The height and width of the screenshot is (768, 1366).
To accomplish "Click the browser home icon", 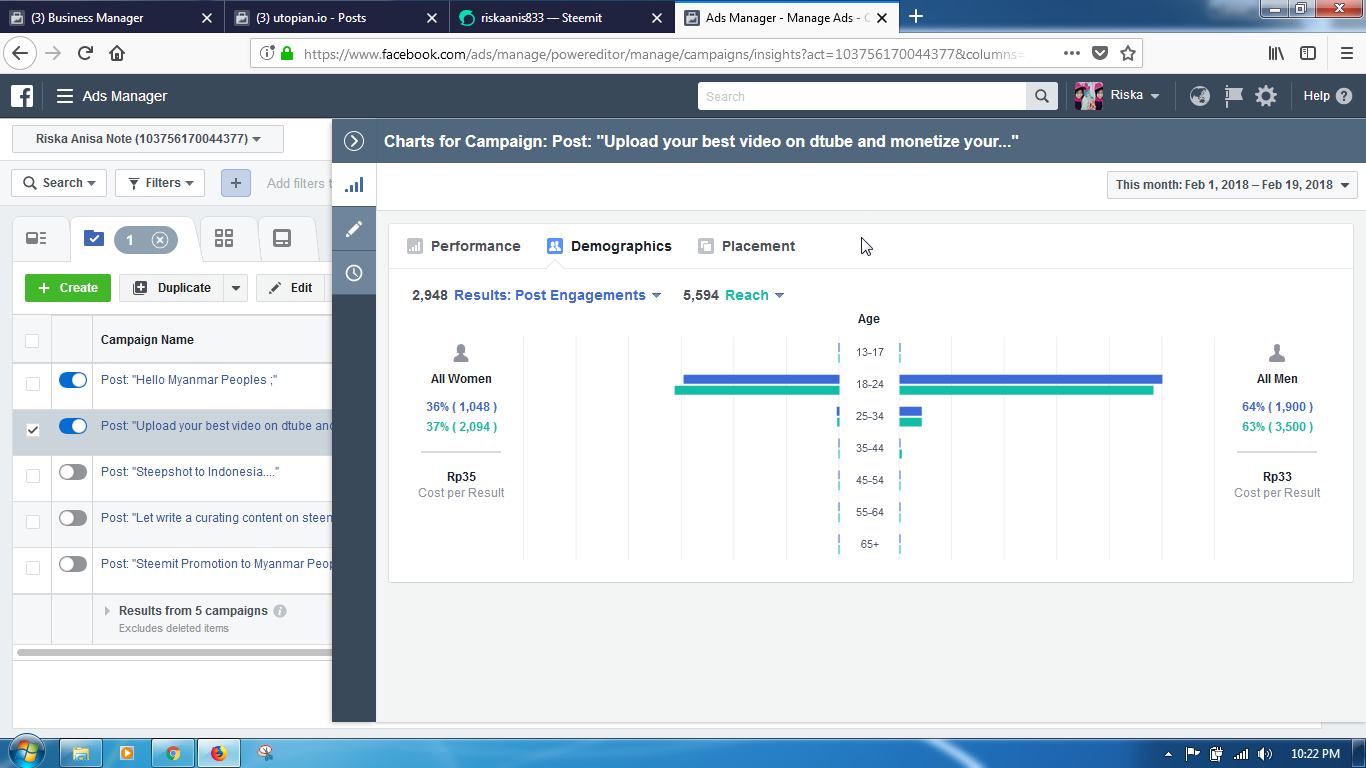I will click(117, 53).
